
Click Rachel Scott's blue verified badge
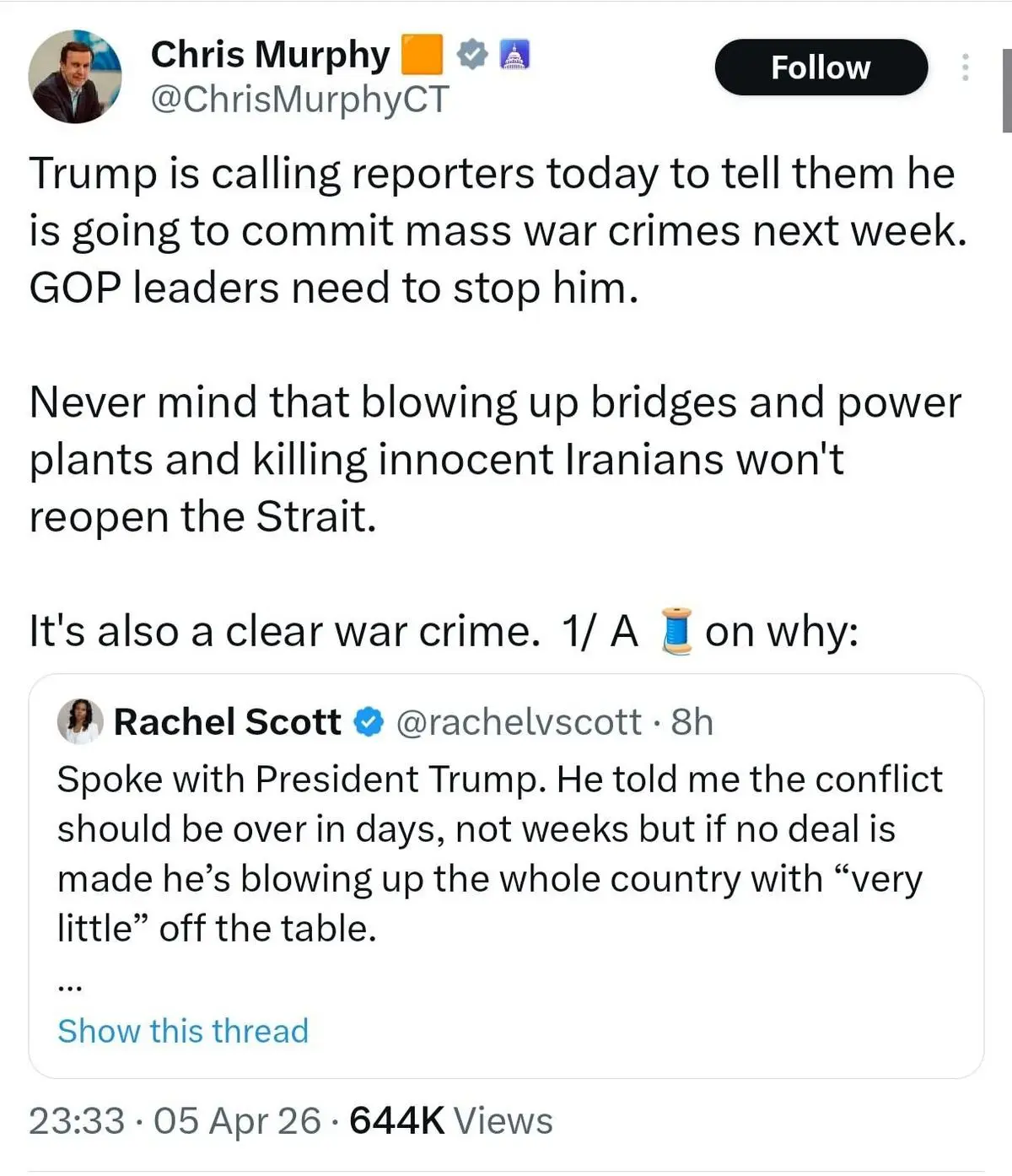(x=369, y=722)
